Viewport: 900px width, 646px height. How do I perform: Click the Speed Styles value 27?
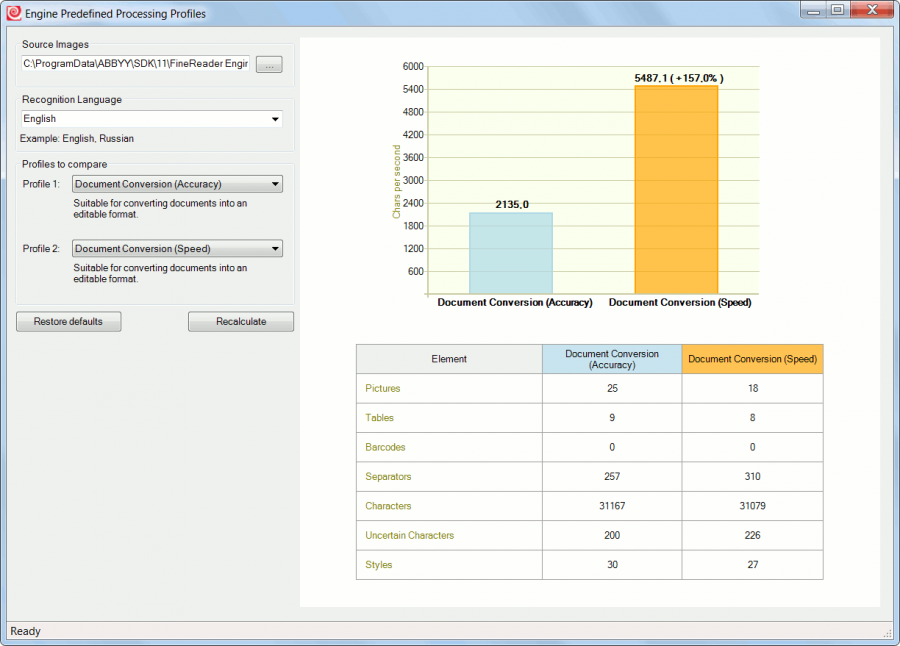[x=753, y=564]
